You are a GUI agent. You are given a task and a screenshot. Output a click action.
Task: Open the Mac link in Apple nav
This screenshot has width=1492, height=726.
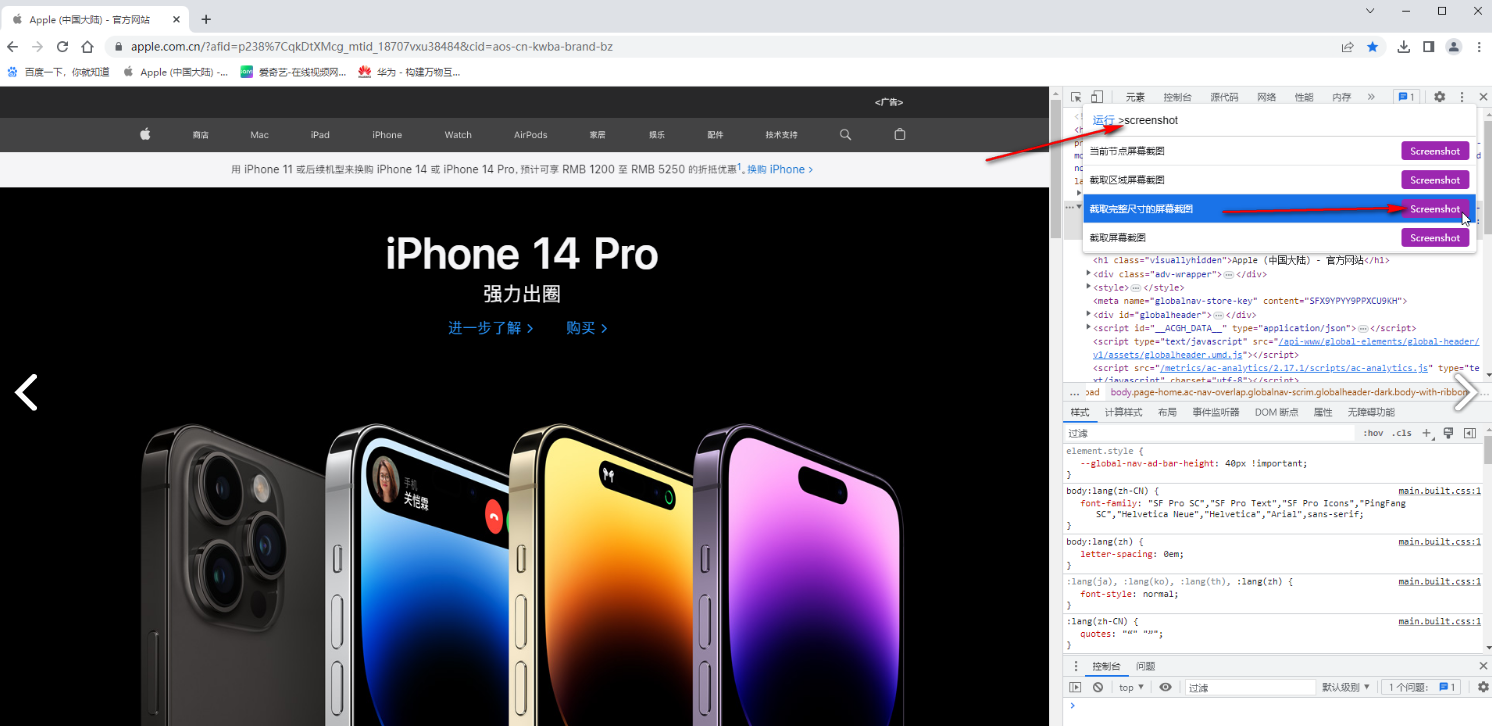(260, 135)
